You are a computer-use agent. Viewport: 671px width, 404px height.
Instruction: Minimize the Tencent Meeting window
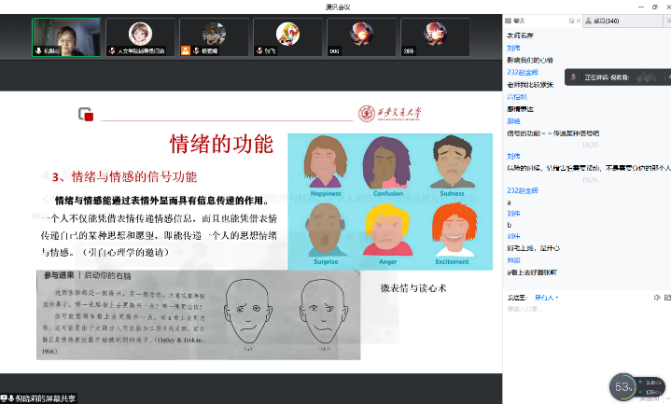click(x=641, y=7)
